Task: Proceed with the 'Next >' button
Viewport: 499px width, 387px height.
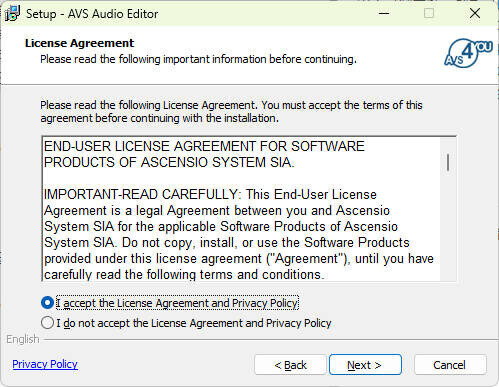Action: (365, 365)
